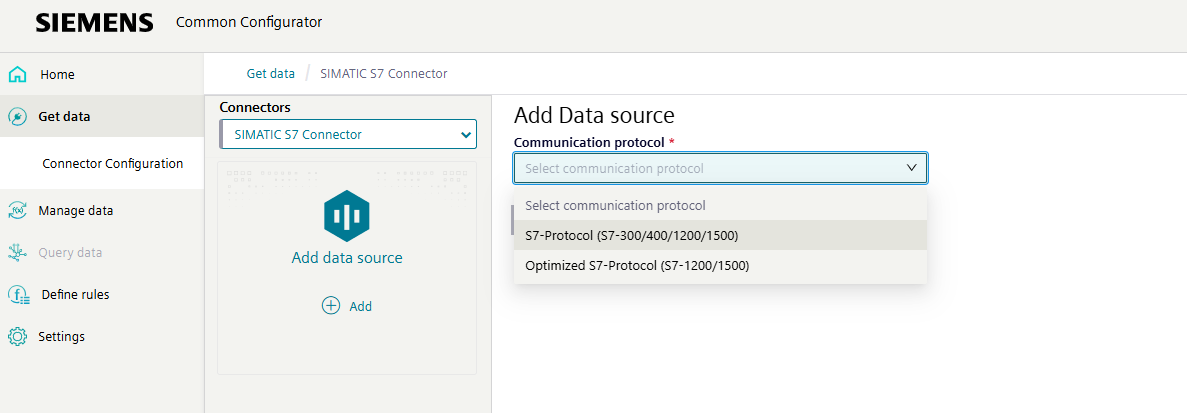The image size is (1187, 413).
Task: Select S7-Protocol (S7-300/400/1200/1500) option
Action: pyautogui.click(x=720, y=235)
